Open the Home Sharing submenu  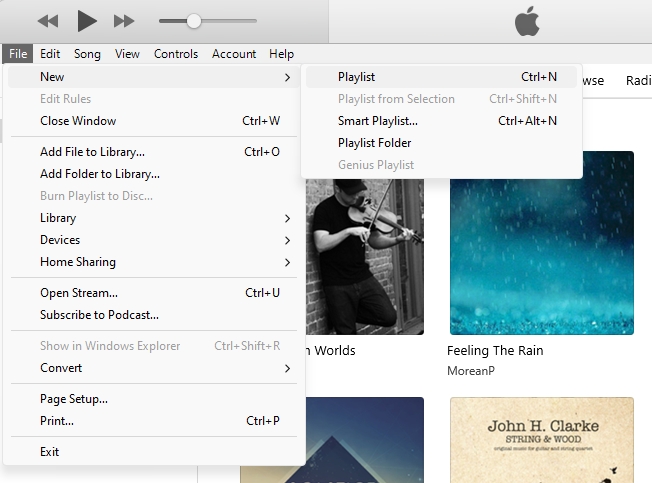(x=153, y=262)
